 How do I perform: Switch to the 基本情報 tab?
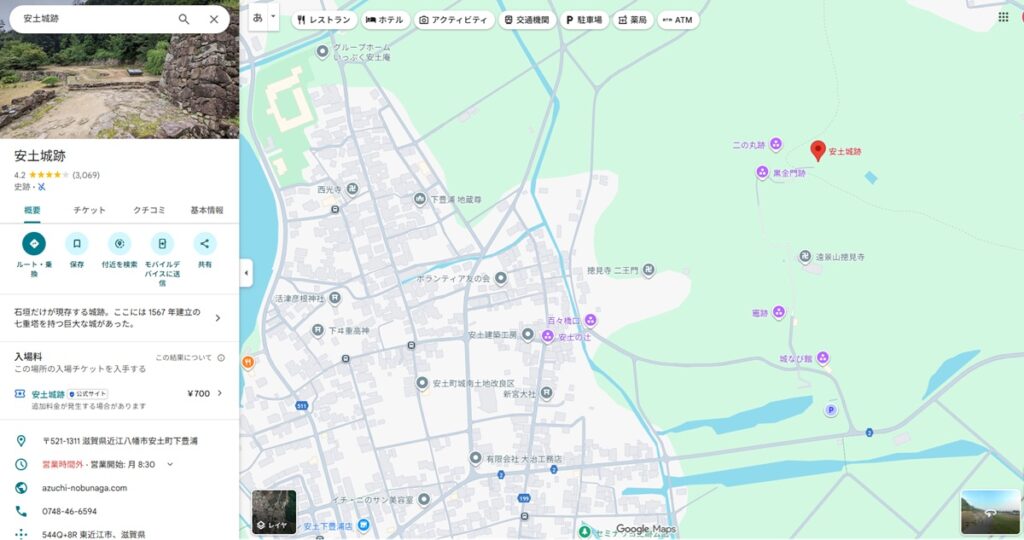(207, 210)
